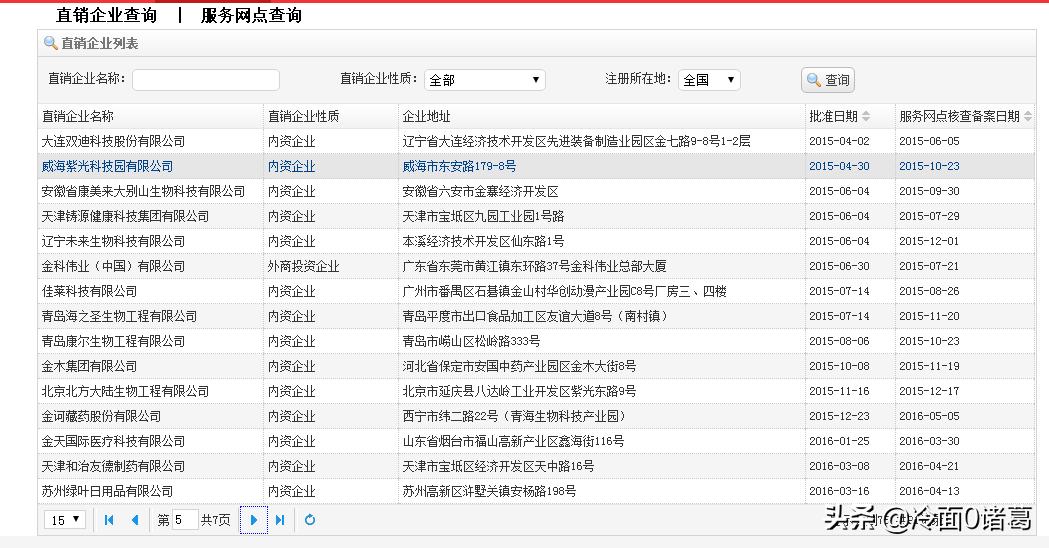Jump to last page arrow

click(x=280, y=520)
